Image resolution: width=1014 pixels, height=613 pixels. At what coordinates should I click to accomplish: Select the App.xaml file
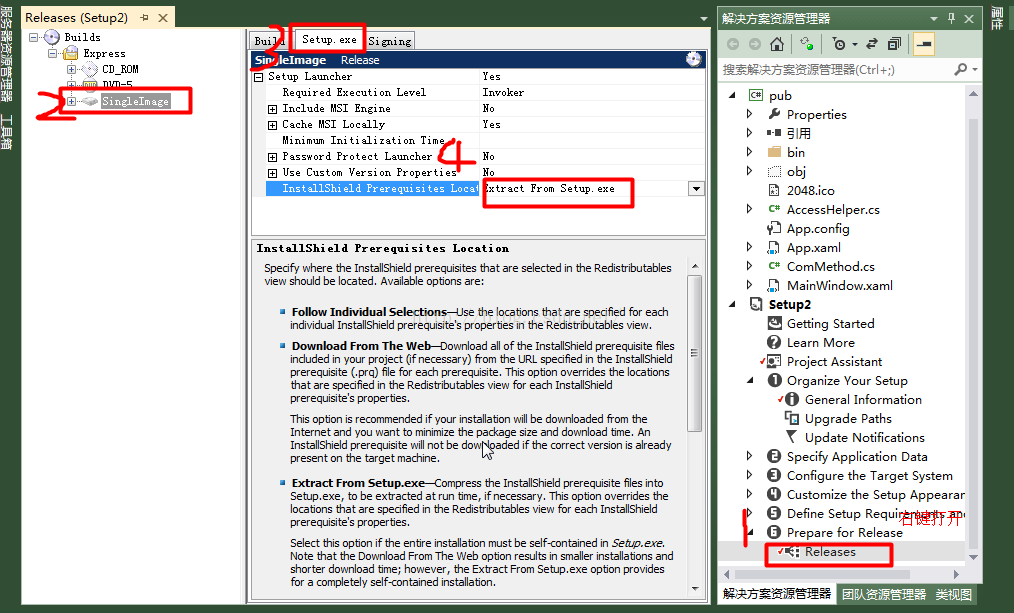[x=814, y=248]
